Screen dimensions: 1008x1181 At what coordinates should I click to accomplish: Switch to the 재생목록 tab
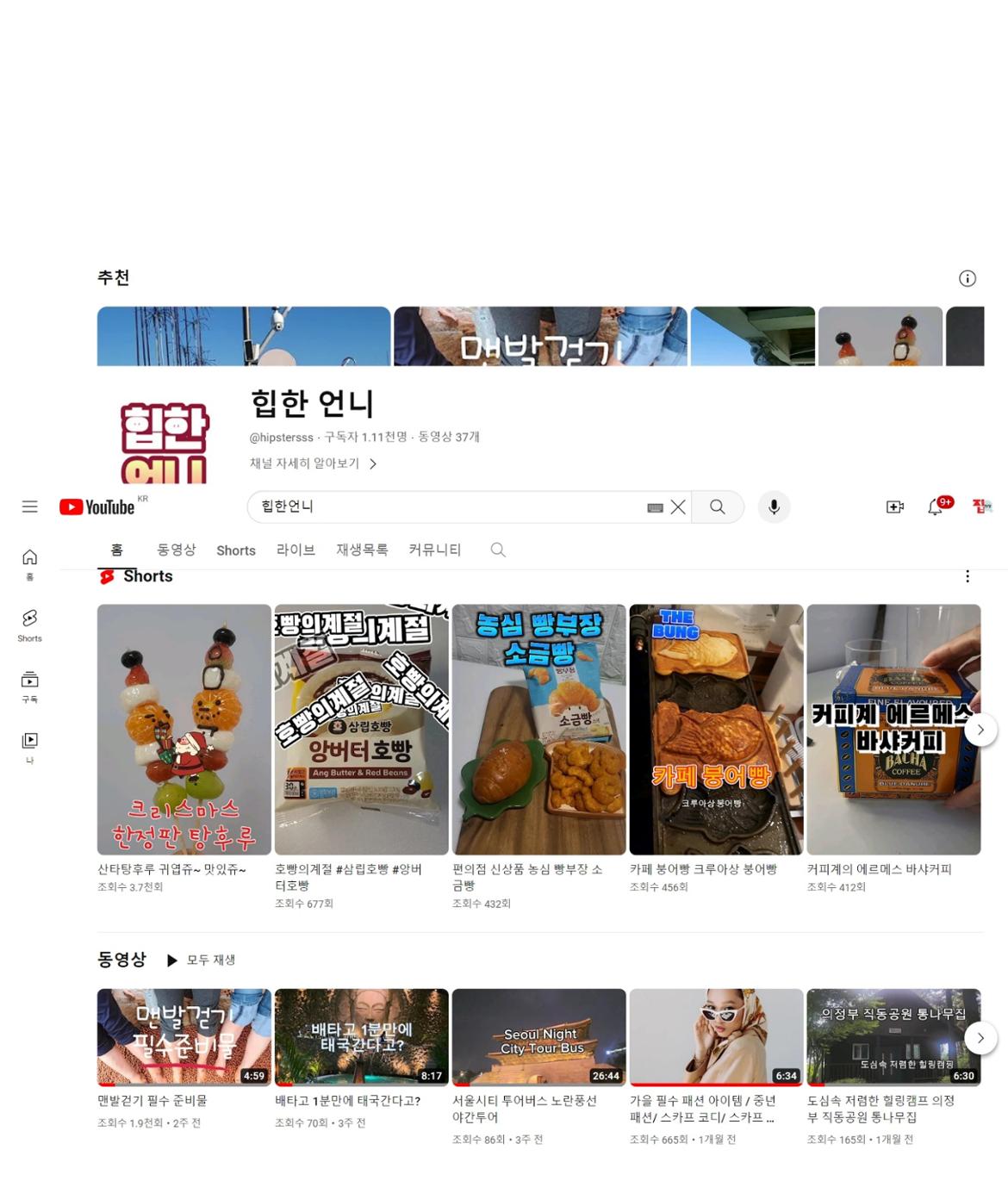click(361, 550)
